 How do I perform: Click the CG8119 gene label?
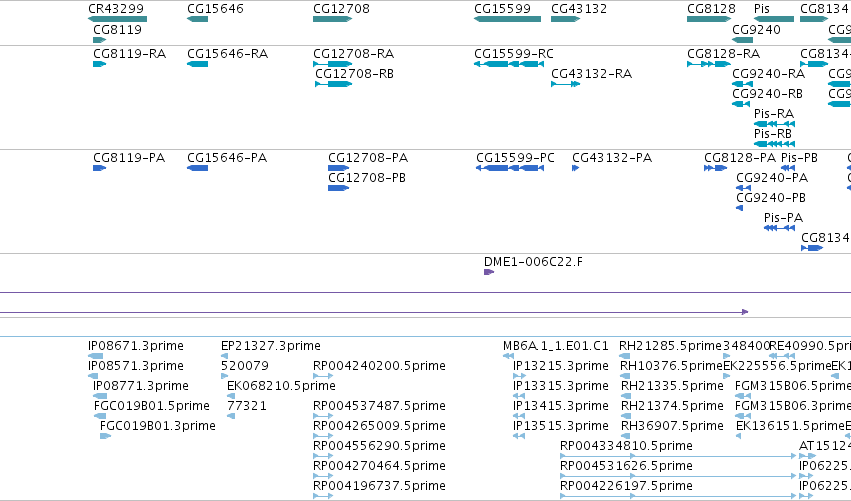click(x=117, y=29)
